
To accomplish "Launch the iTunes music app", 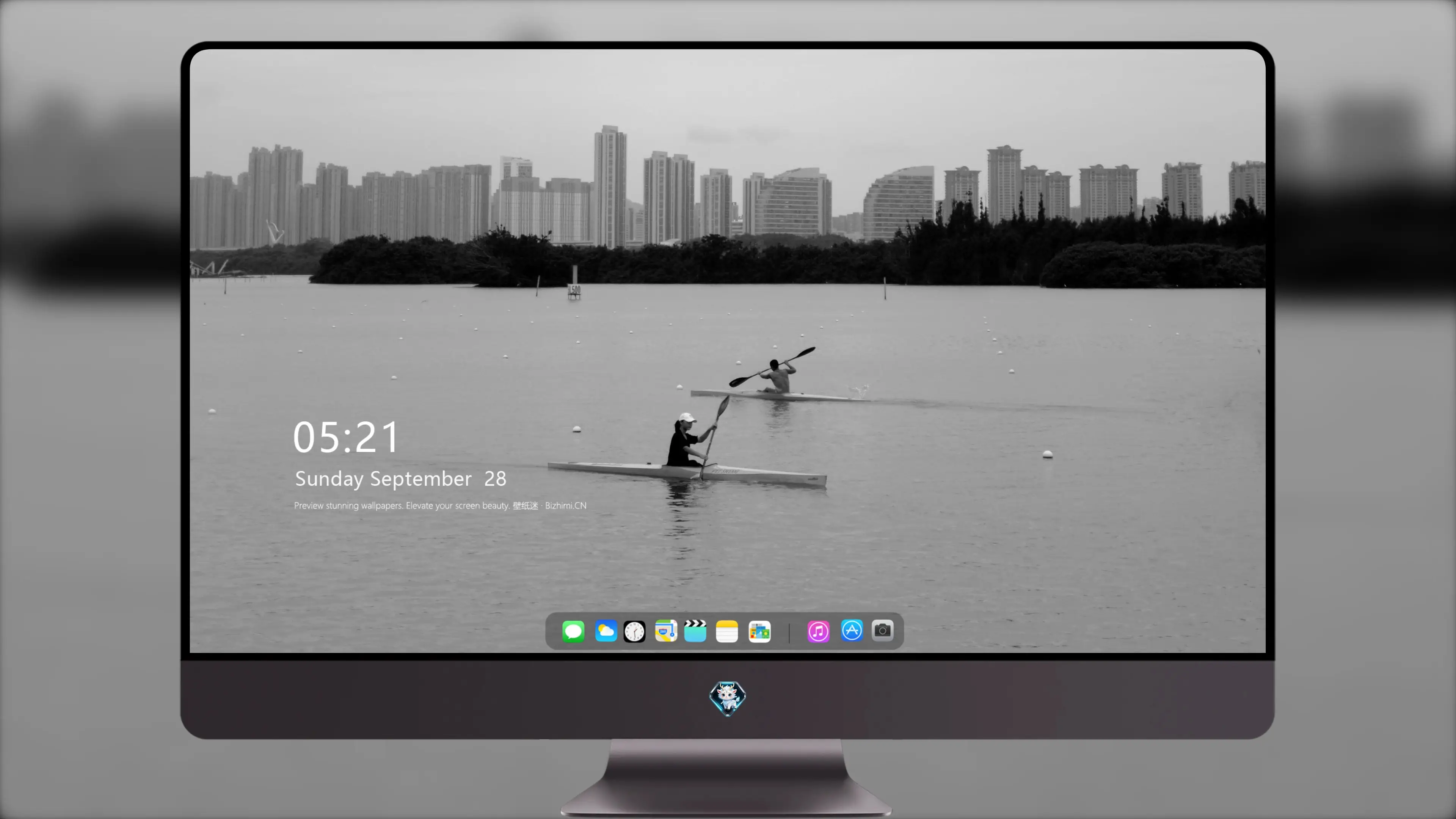I will (x=819, y=631).
